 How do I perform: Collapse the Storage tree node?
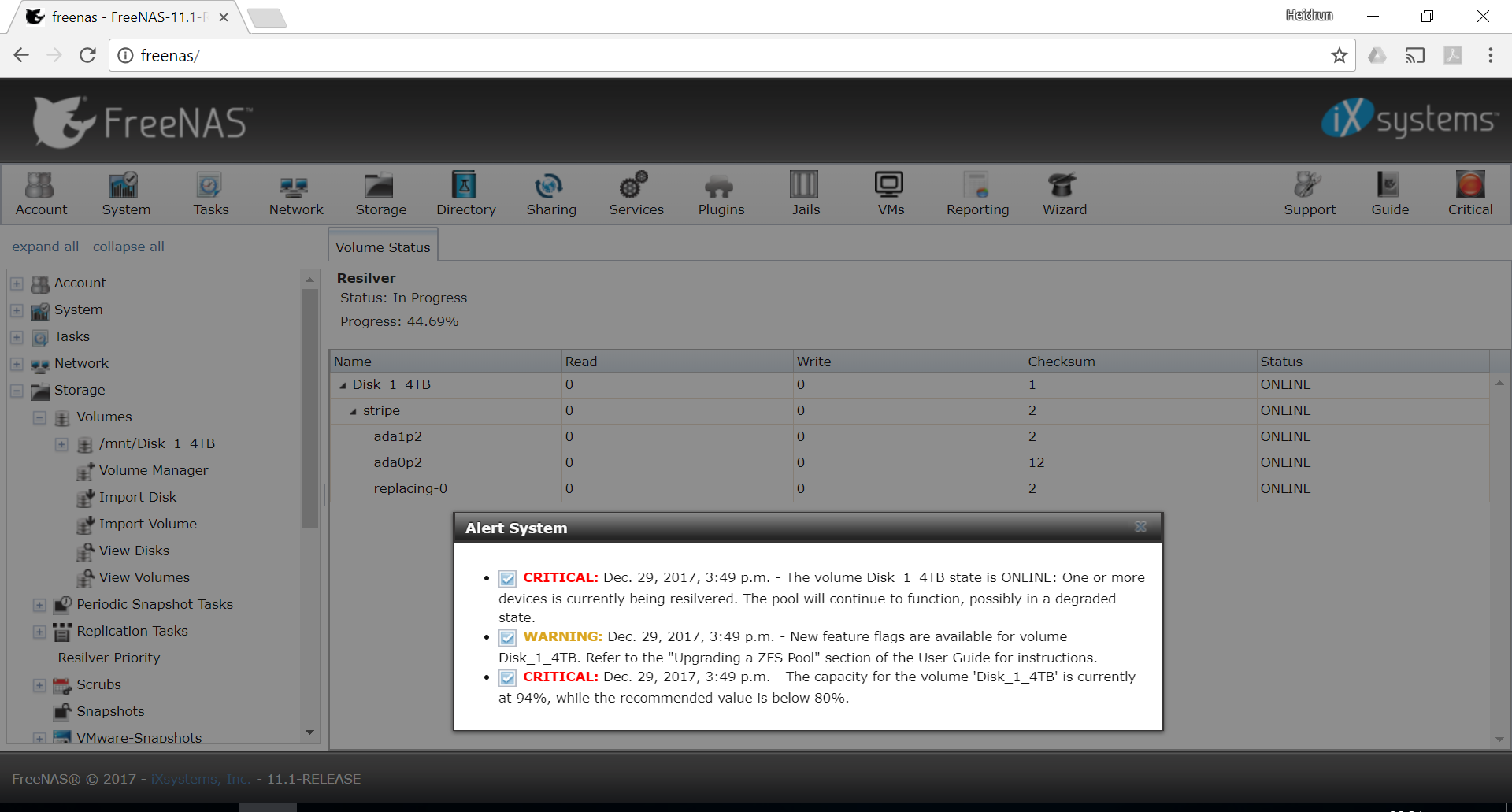tap(17, 391)
